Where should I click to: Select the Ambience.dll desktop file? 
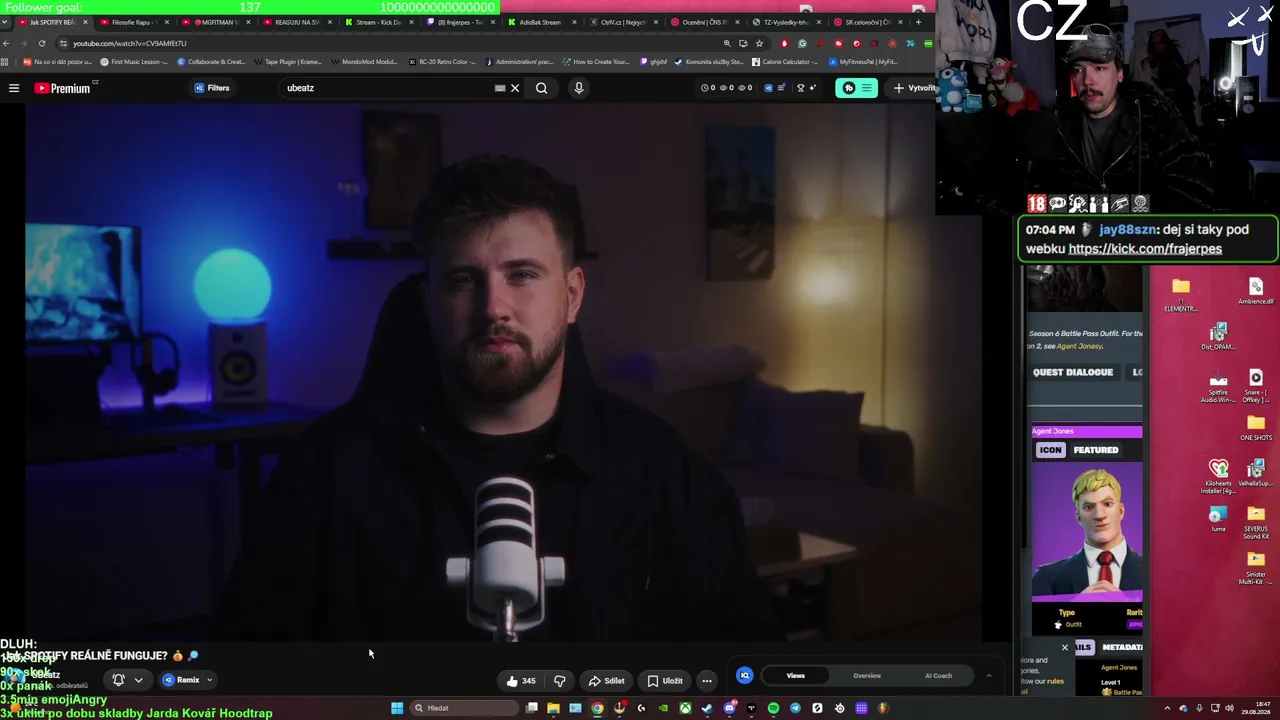click(1256, 292)
